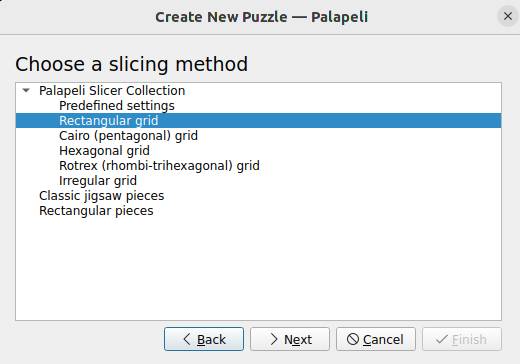Click the left chevron icon on Back
The height and width of the screenshot is (364, 520).
tap(187, 339)
